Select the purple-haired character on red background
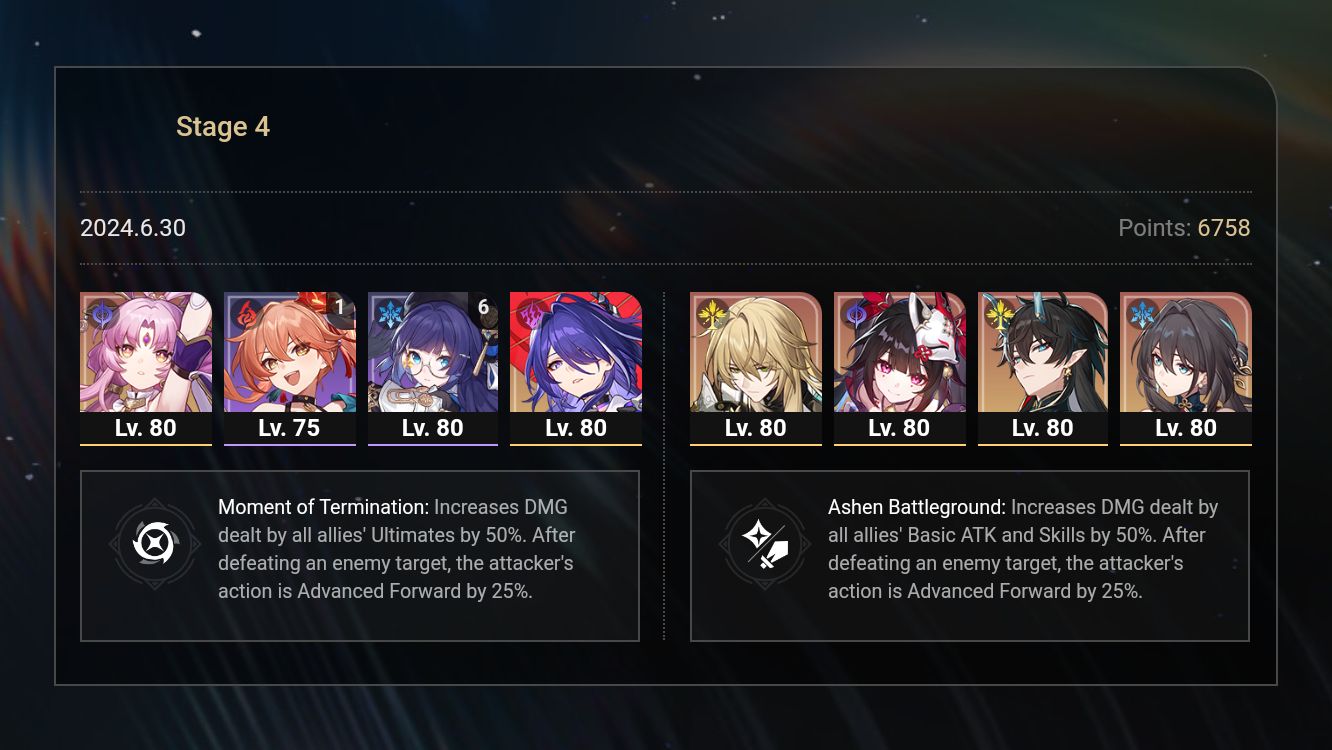The image size is (1332, 750). pos(576,352)
